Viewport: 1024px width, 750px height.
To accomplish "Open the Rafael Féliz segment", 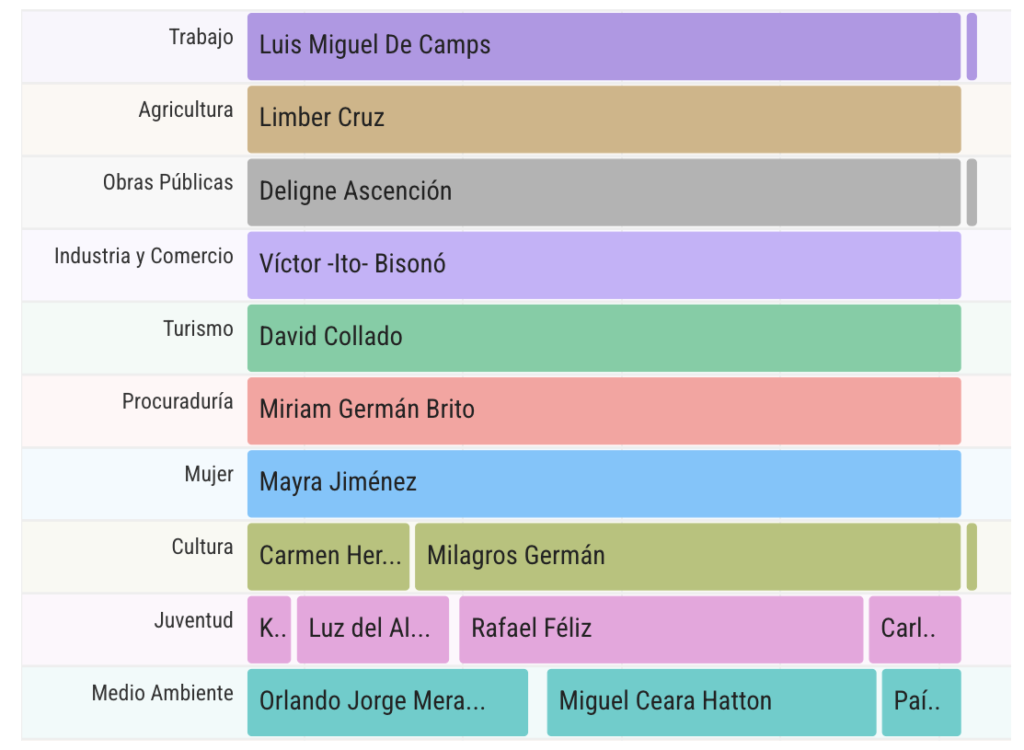I will (662, 629).
